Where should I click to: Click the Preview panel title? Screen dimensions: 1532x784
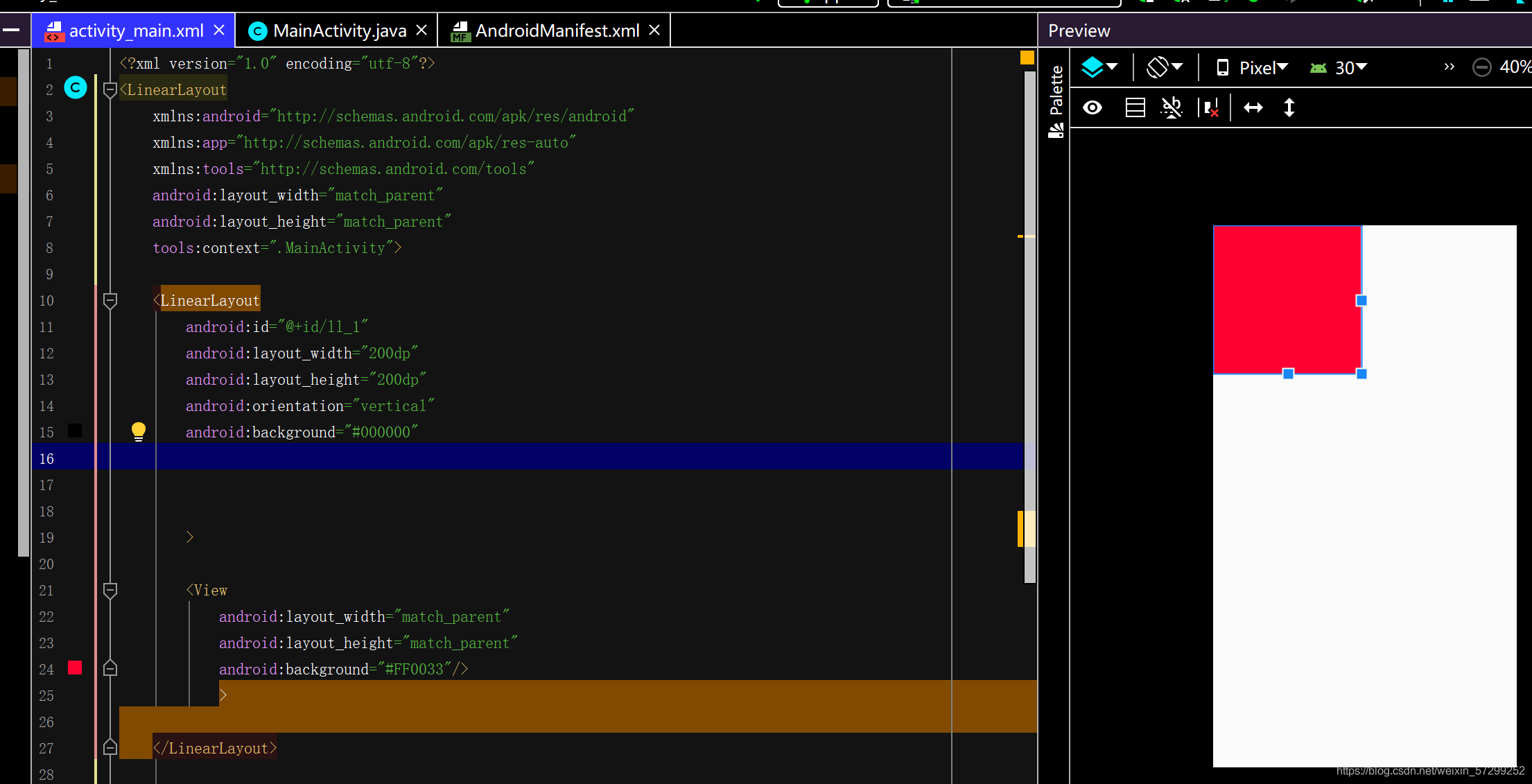point(1079,31)
